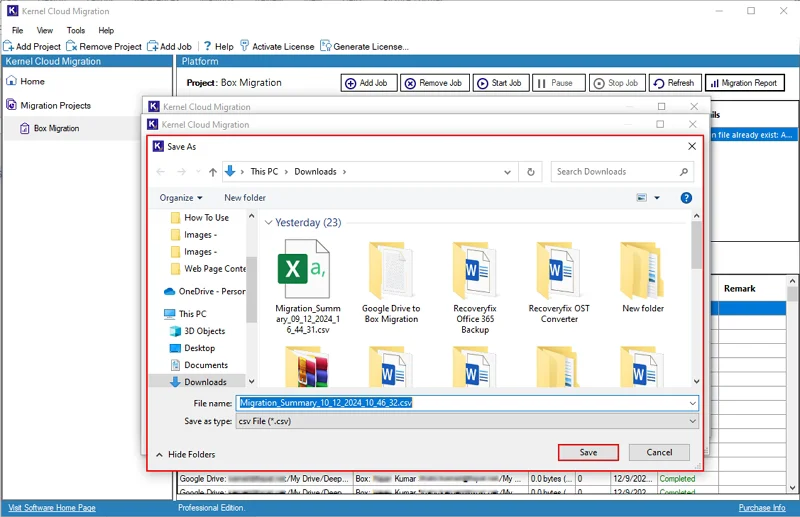Click the Save button
This screenshot has width=800, height=517.
(588, 452)
